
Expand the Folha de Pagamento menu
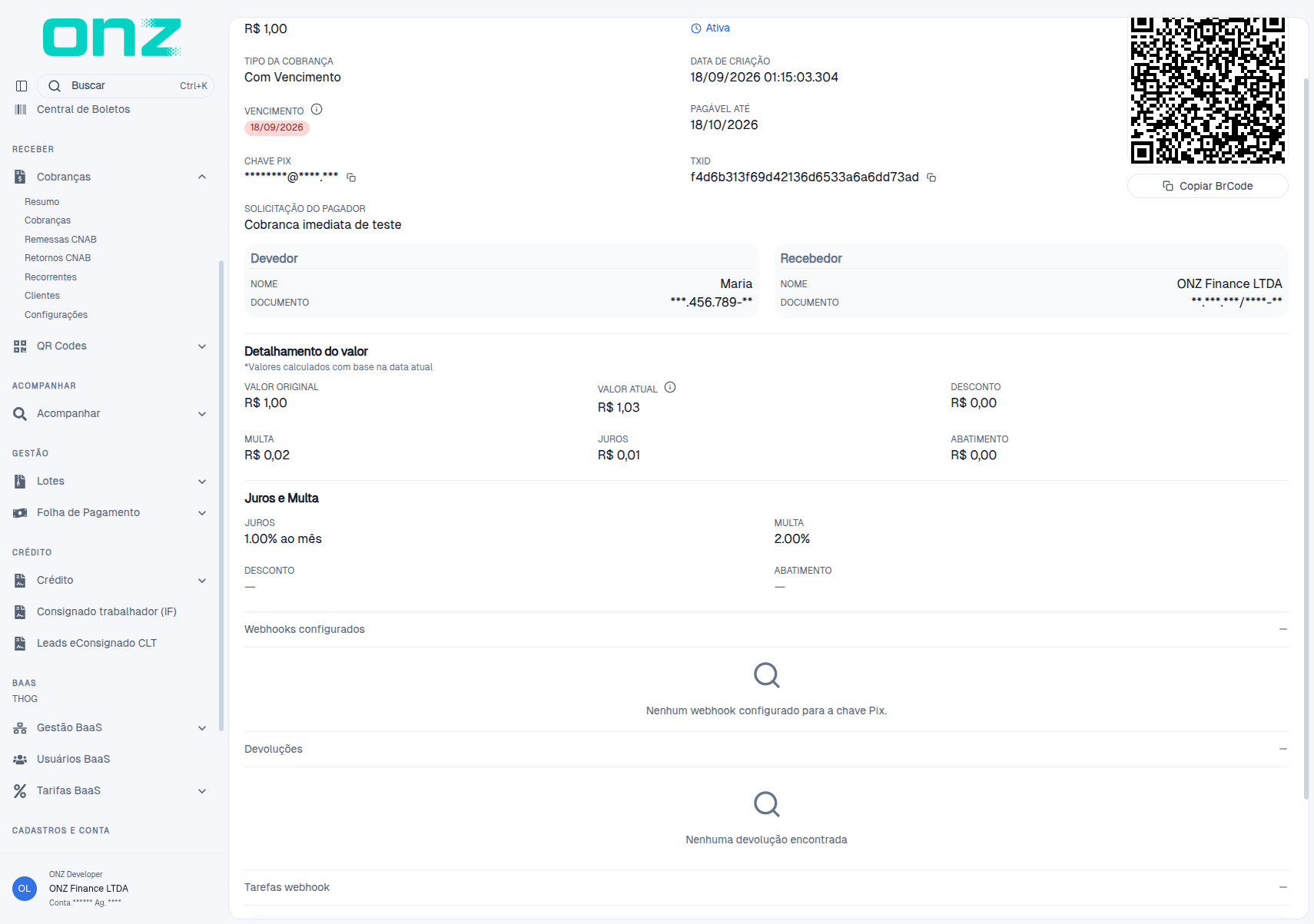202,513
